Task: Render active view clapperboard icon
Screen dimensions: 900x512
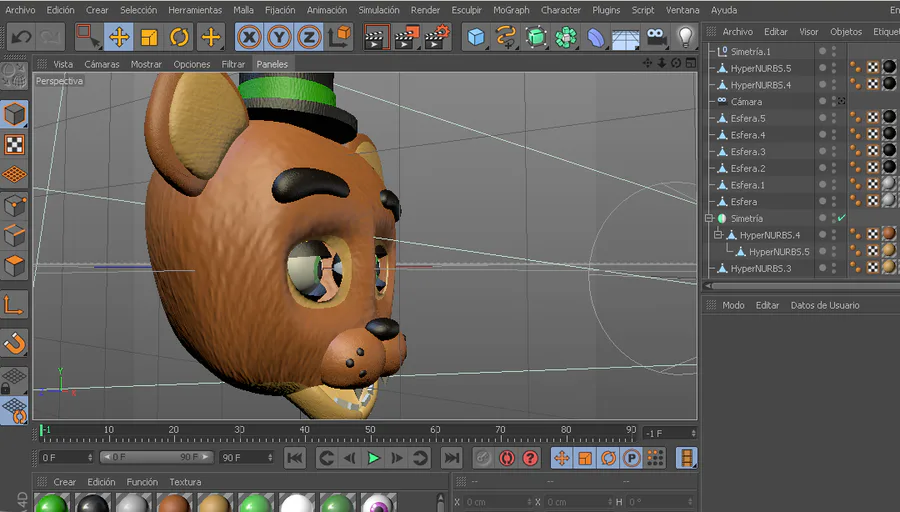Action: [377, 37]
